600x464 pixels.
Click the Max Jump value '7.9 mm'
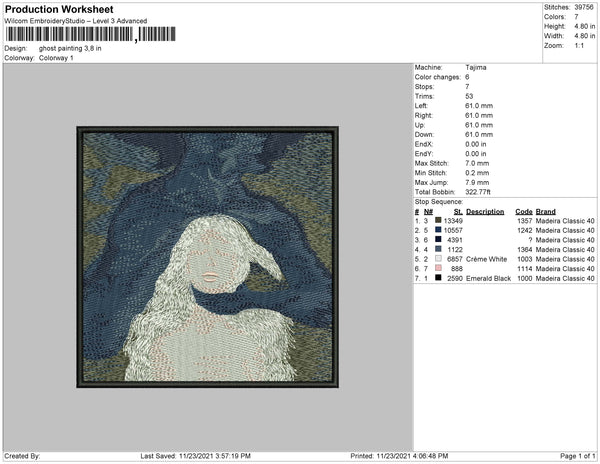(477, 182)
